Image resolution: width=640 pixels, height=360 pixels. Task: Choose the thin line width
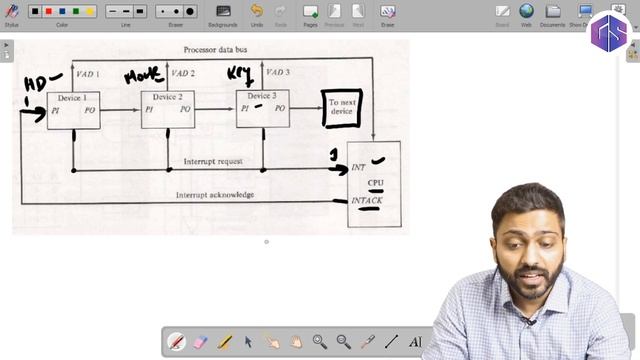pos(112,11)
